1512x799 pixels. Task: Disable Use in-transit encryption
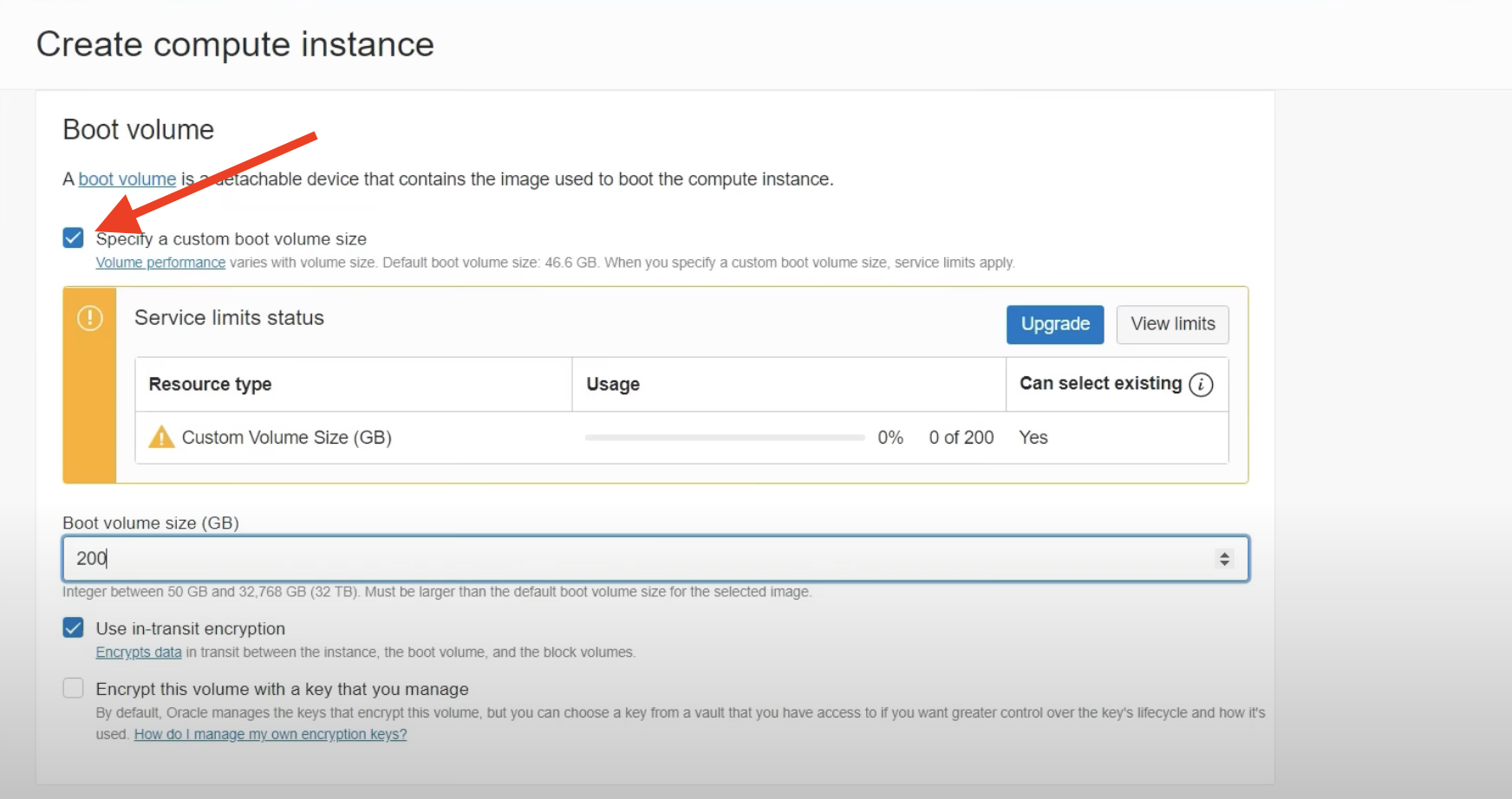(x=73, y=627)
